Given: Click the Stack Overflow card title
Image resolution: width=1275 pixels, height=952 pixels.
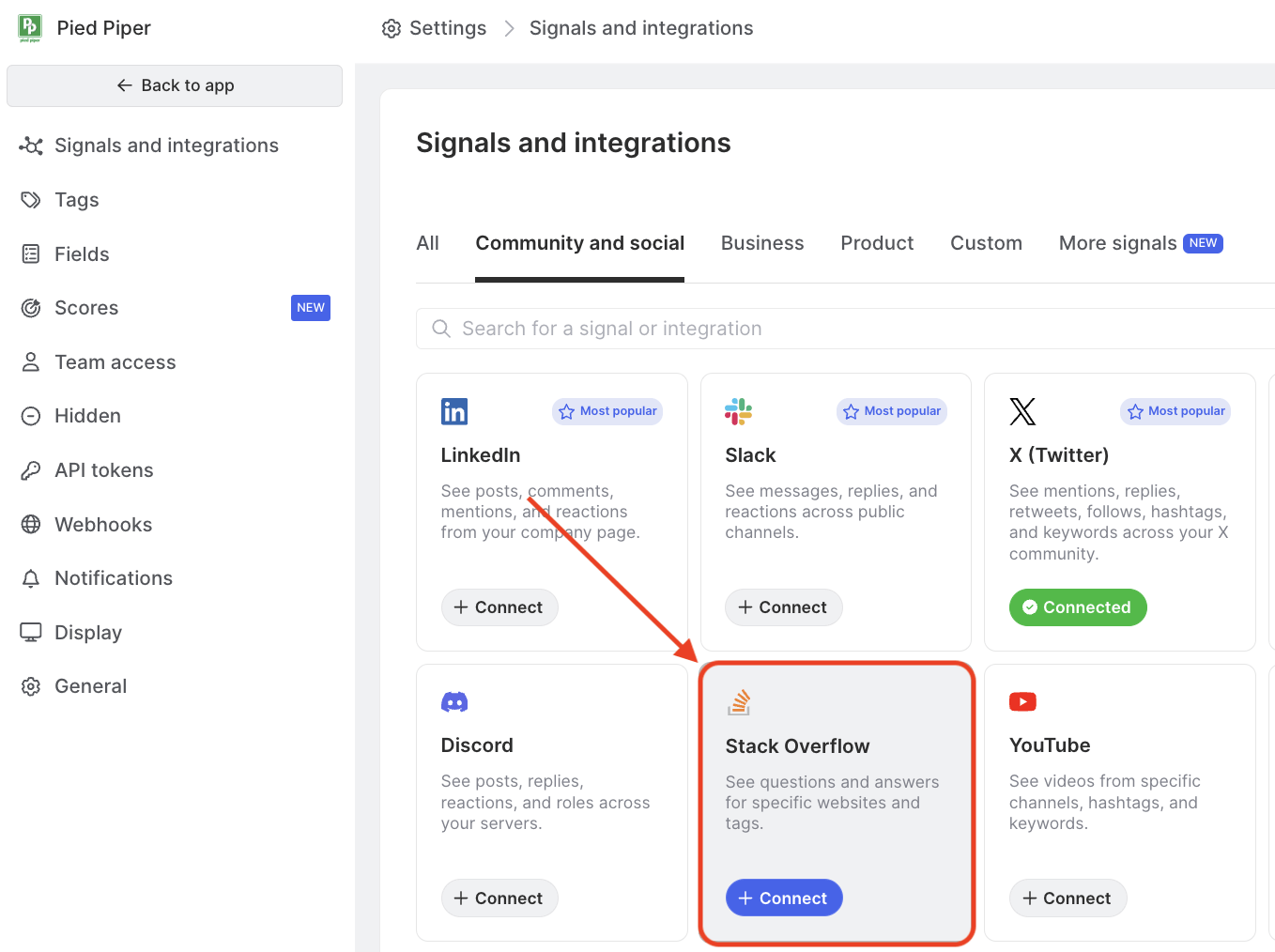Looking at the screenshot, I should (798, 746).
